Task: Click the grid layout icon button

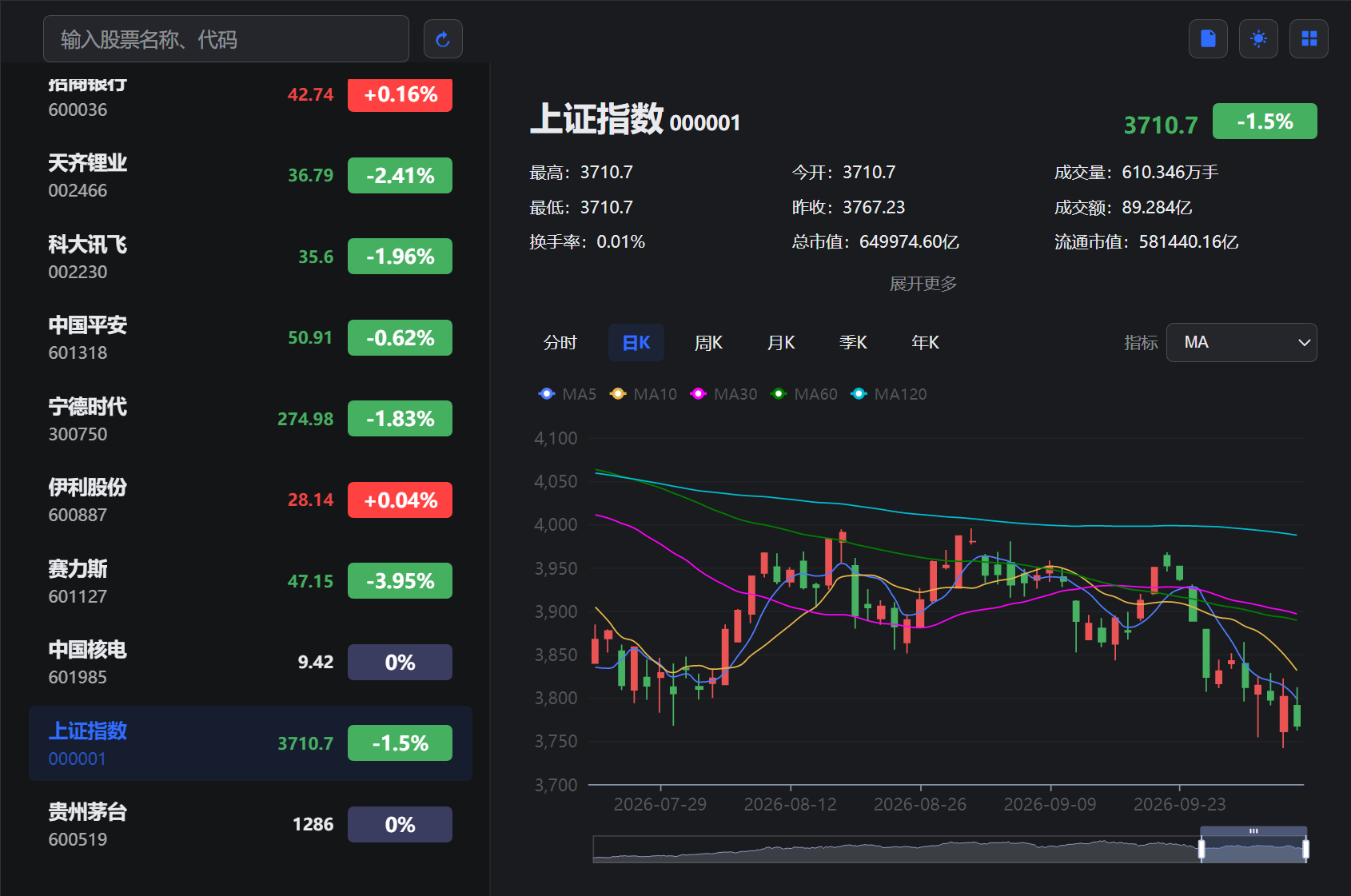Action: 1309,39
